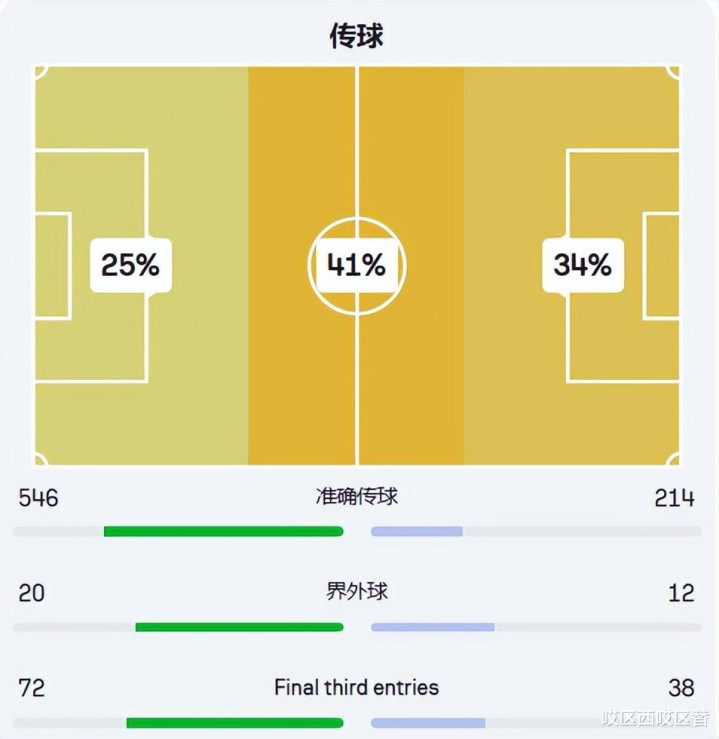
Task: Click the 214 accurate passes value
Action: (x=674, y=498)
